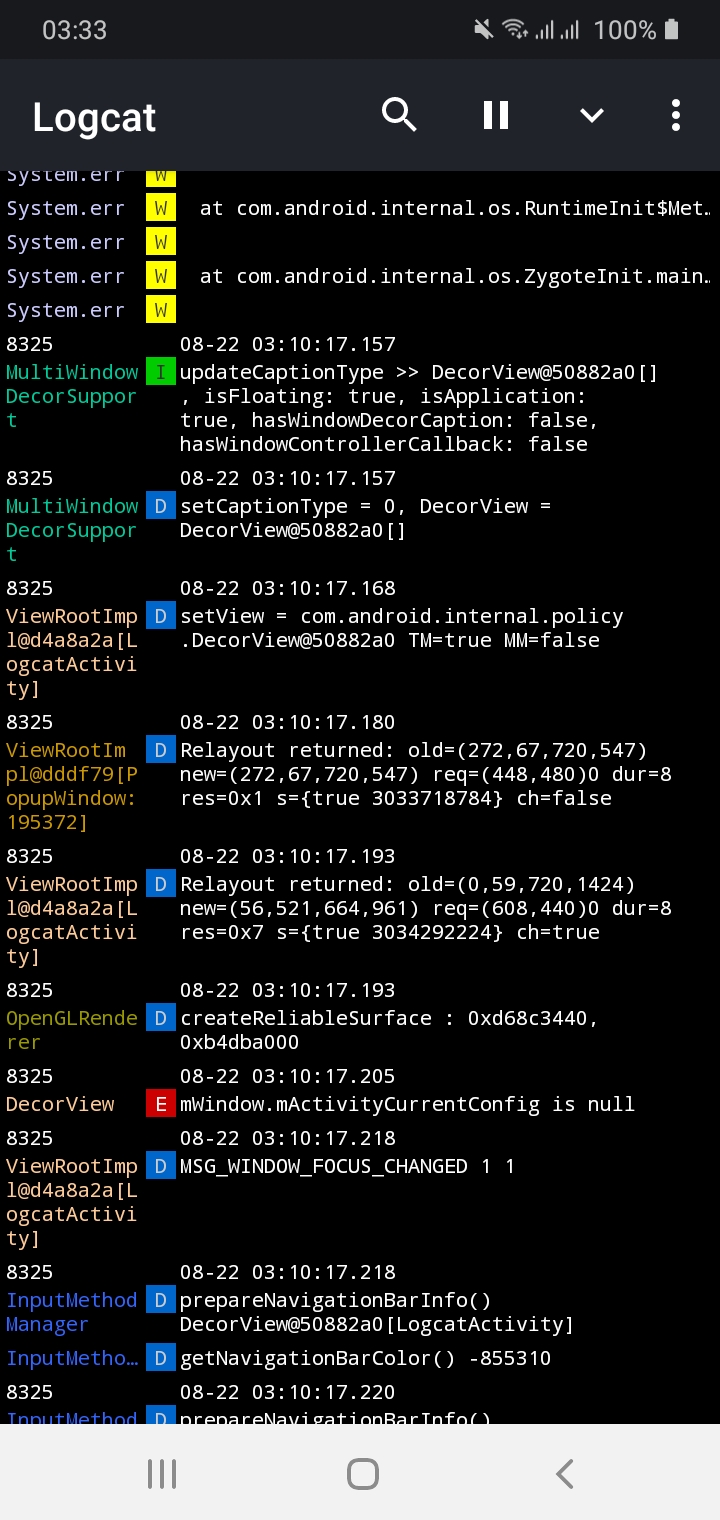Click the blue D badge next to setCaptionType

coord(160,505)
